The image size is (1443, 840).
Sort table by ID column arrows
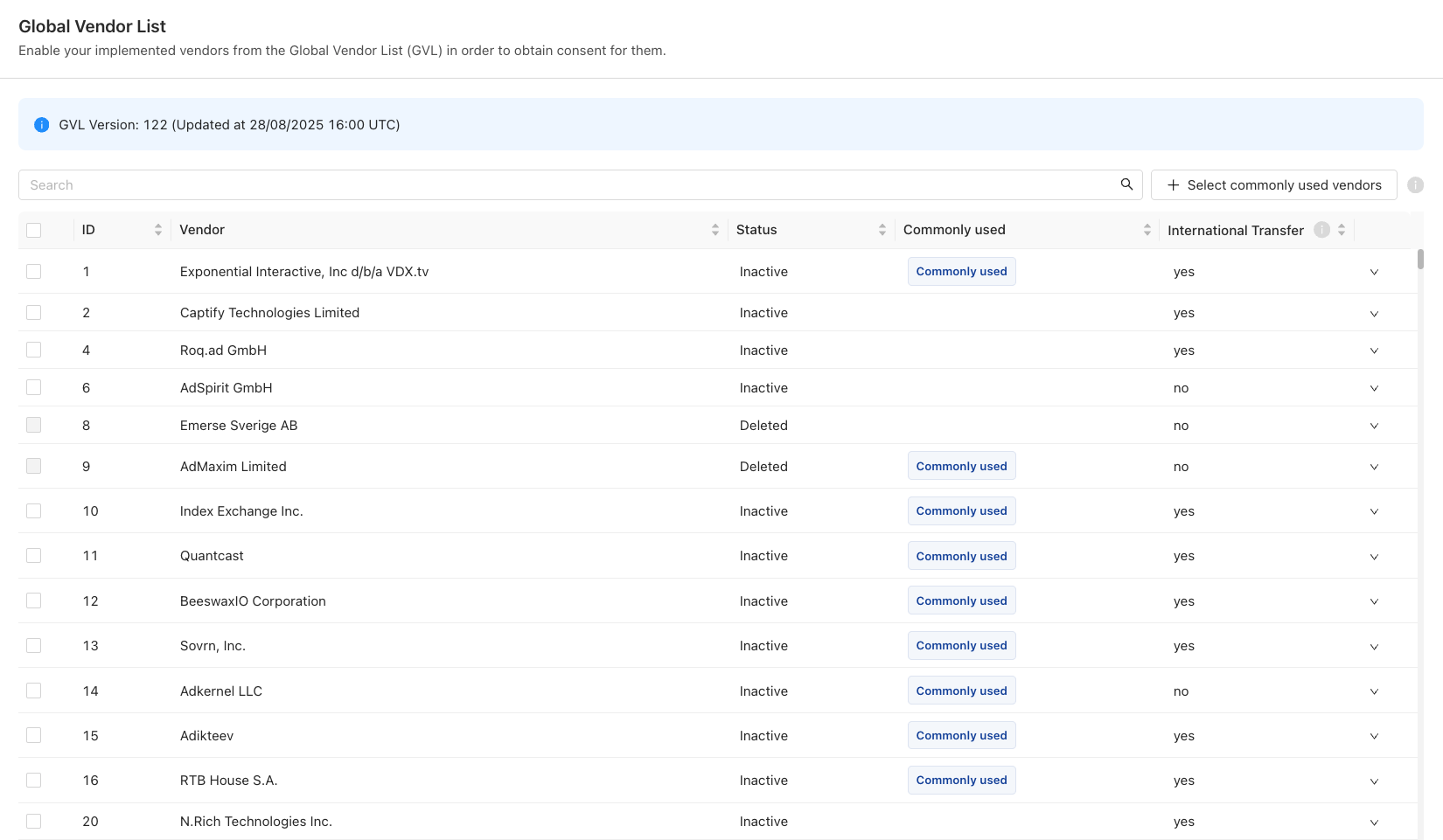pos(158,230)
